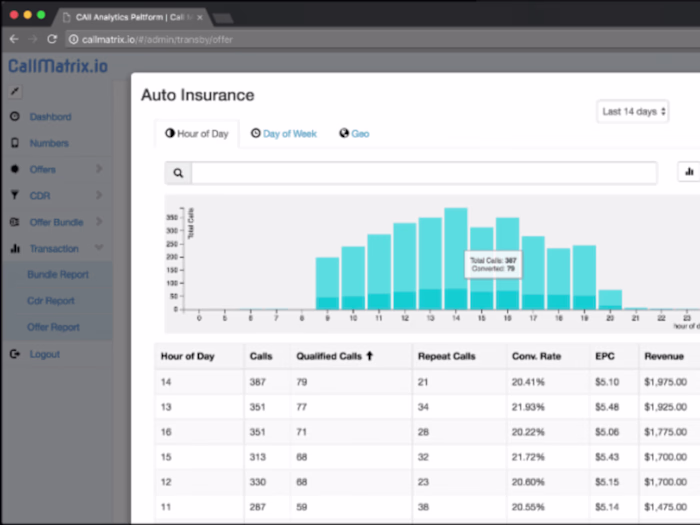This screenshot has width=700, height=525.
Task: Switch to the Geo tab
Action: click(354, 133)
